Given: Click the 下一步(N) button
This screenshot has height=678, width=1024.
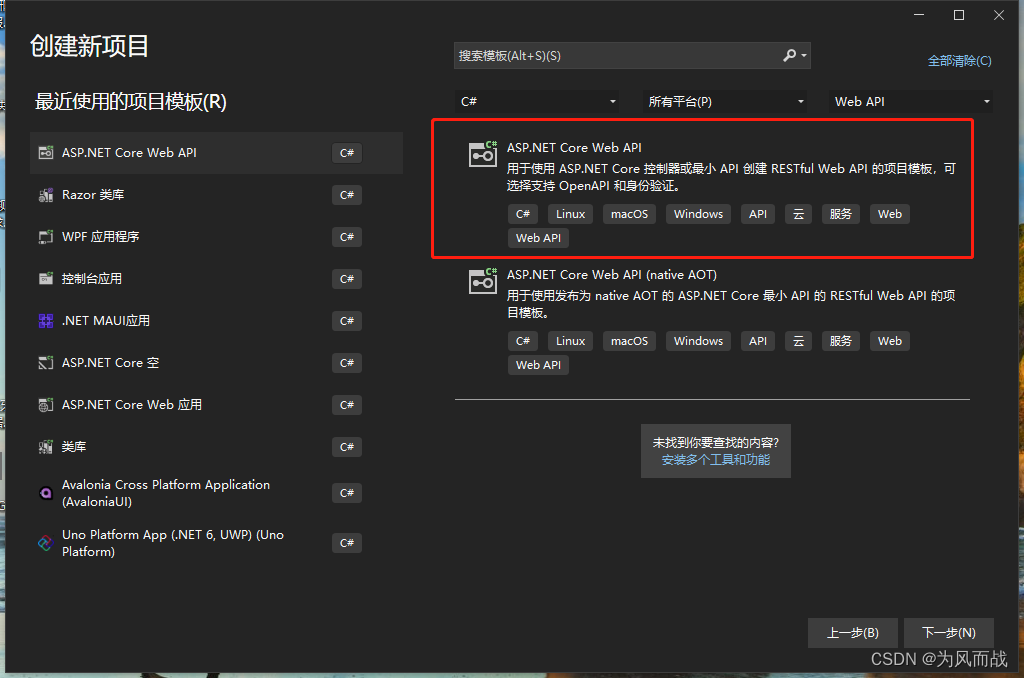Looking at the screenshot, I should click(x=948, y=632).
